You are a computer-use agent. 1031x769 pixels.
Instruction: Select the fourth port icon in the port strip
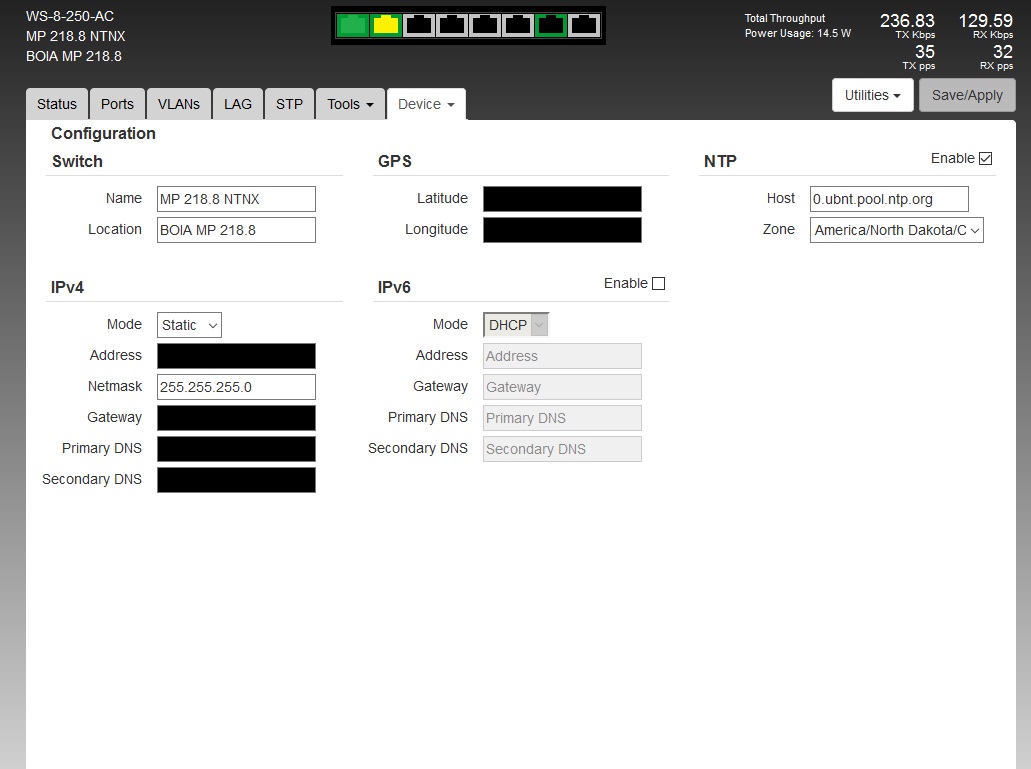coord(451,26)
